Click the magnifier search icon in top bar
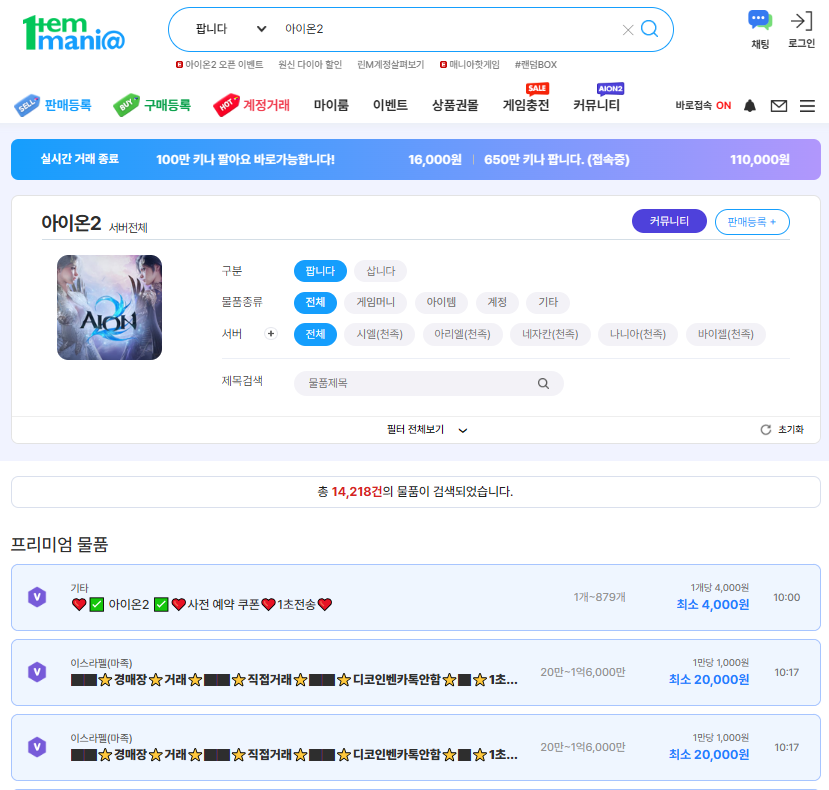Screen dimensions: 829x790 [x=649, y=29]
